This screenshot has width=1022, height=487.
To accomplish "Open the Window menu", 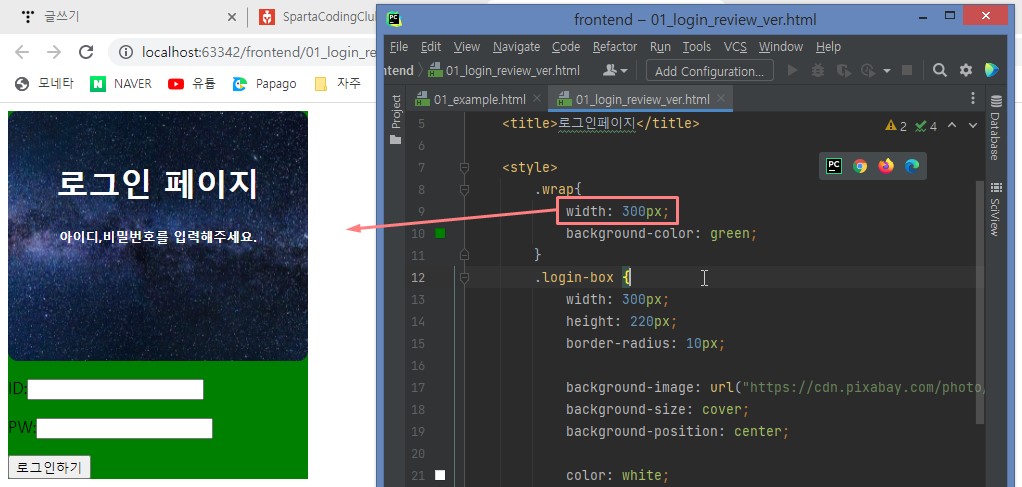I will [x=781, y=47].
